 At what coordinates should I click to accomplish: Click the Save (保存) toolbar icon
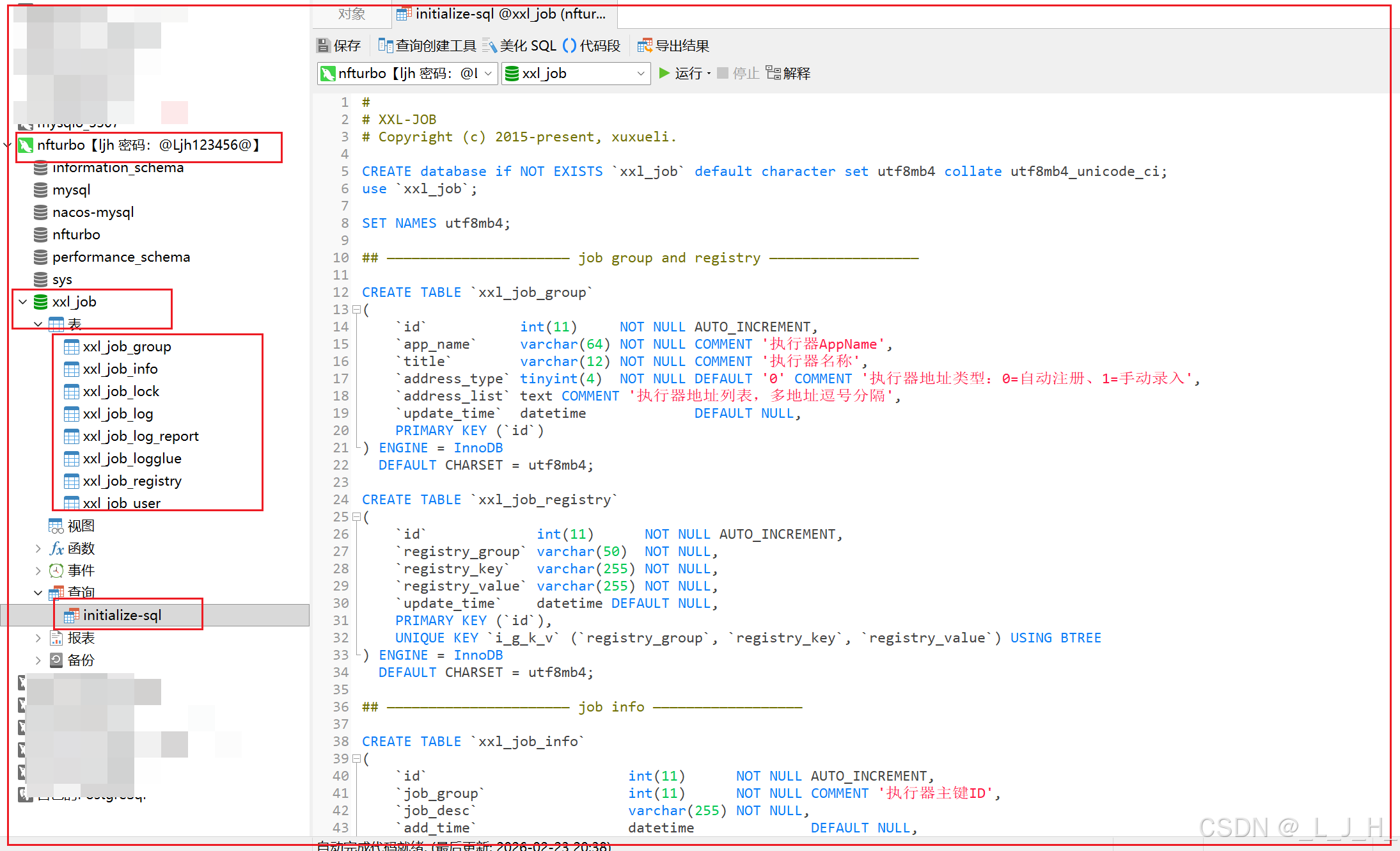point(324,45)
